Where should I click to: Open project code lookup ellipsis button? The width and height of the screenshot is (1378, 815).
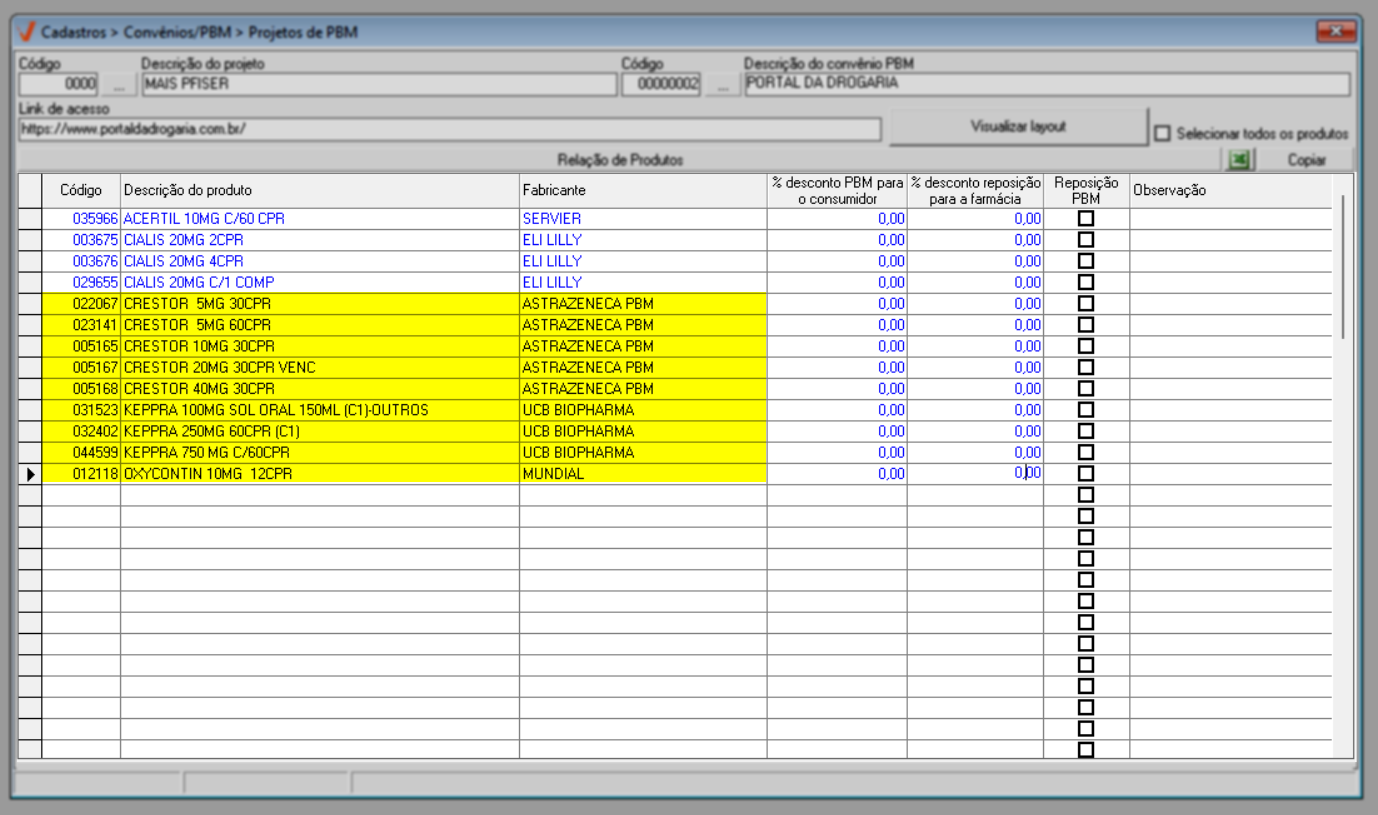point(118,84)
